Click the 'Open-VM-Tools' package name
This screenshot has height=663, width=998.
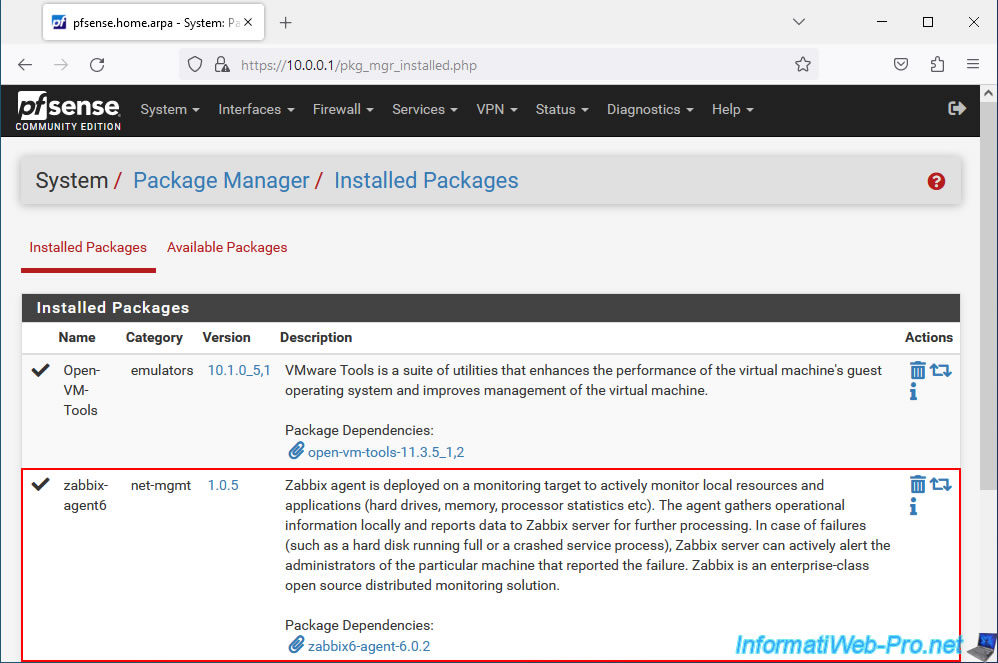(x=81, y=390)
